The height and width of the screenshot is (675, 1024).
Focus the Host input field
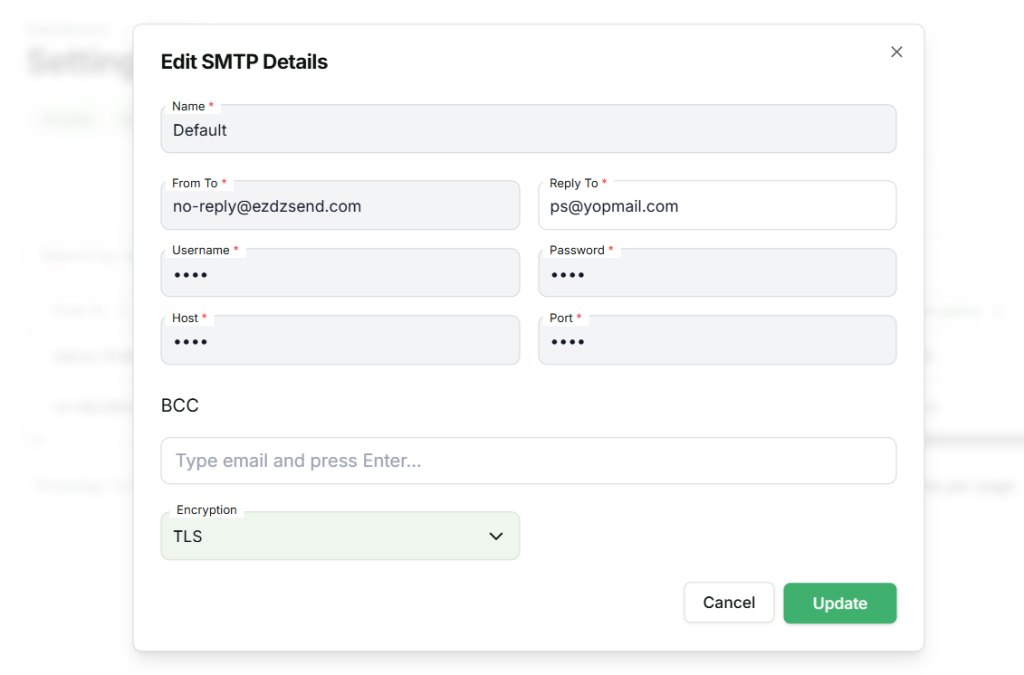point(340,342)
